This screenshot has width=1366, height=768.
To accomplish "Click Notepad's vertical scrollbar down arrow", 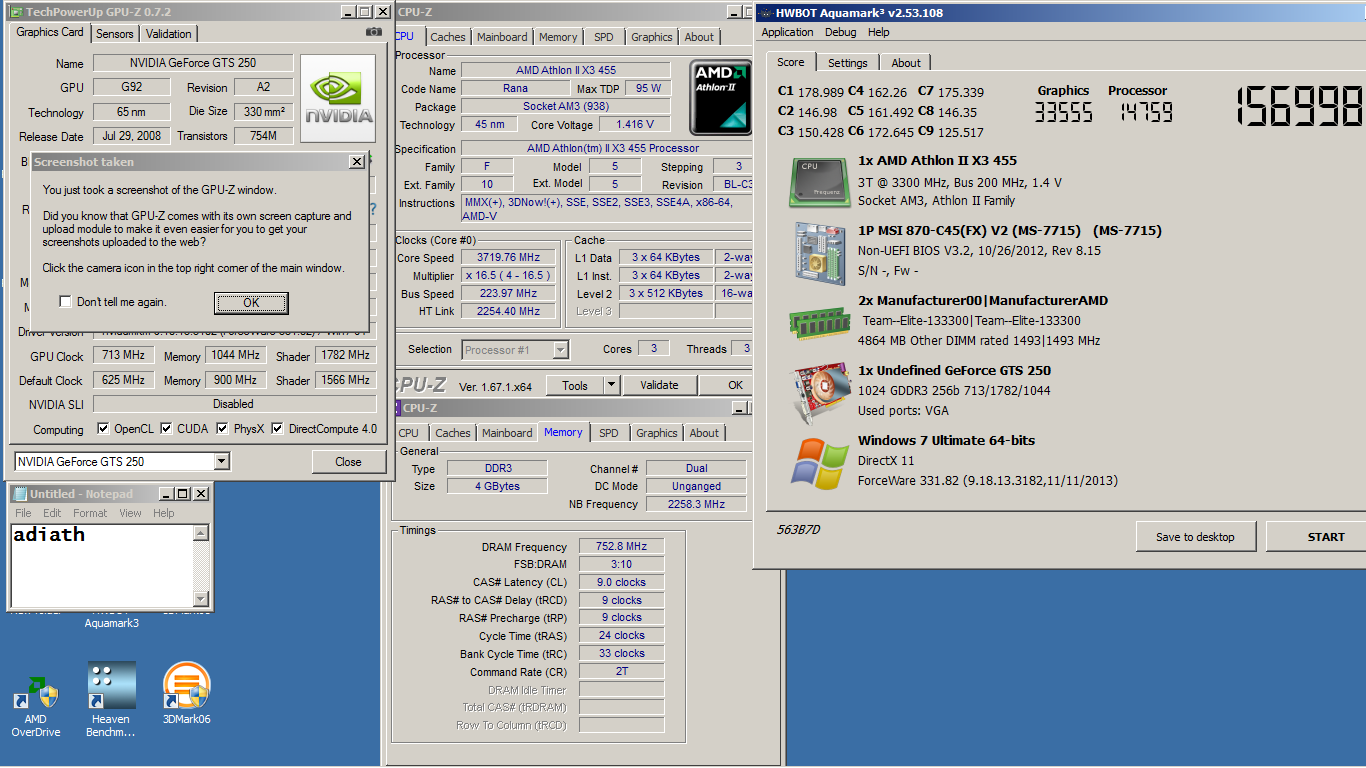I will pos(201,598).
